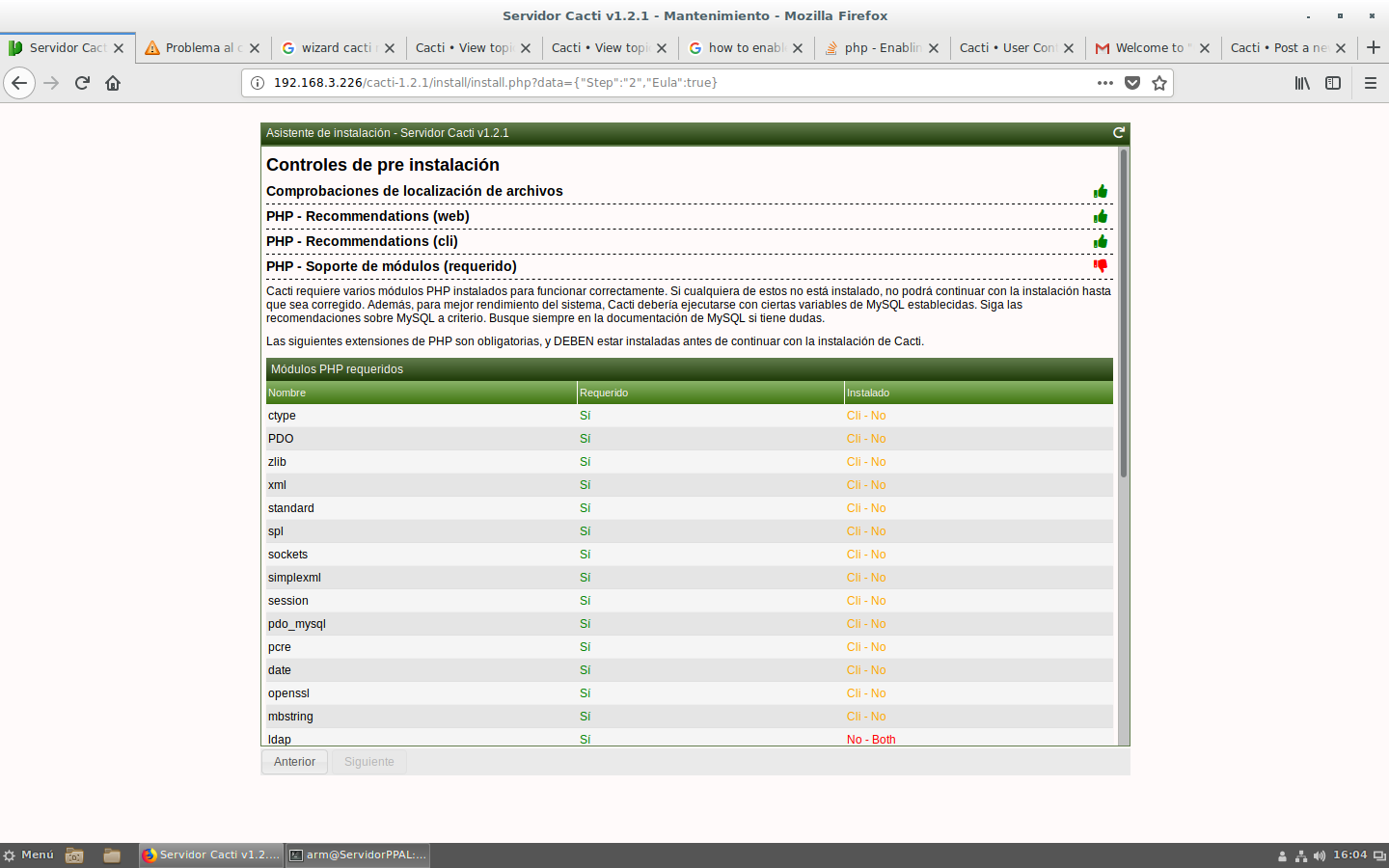Close the wizard cacti tab
1389x868 pixels.
click(390, 48)
